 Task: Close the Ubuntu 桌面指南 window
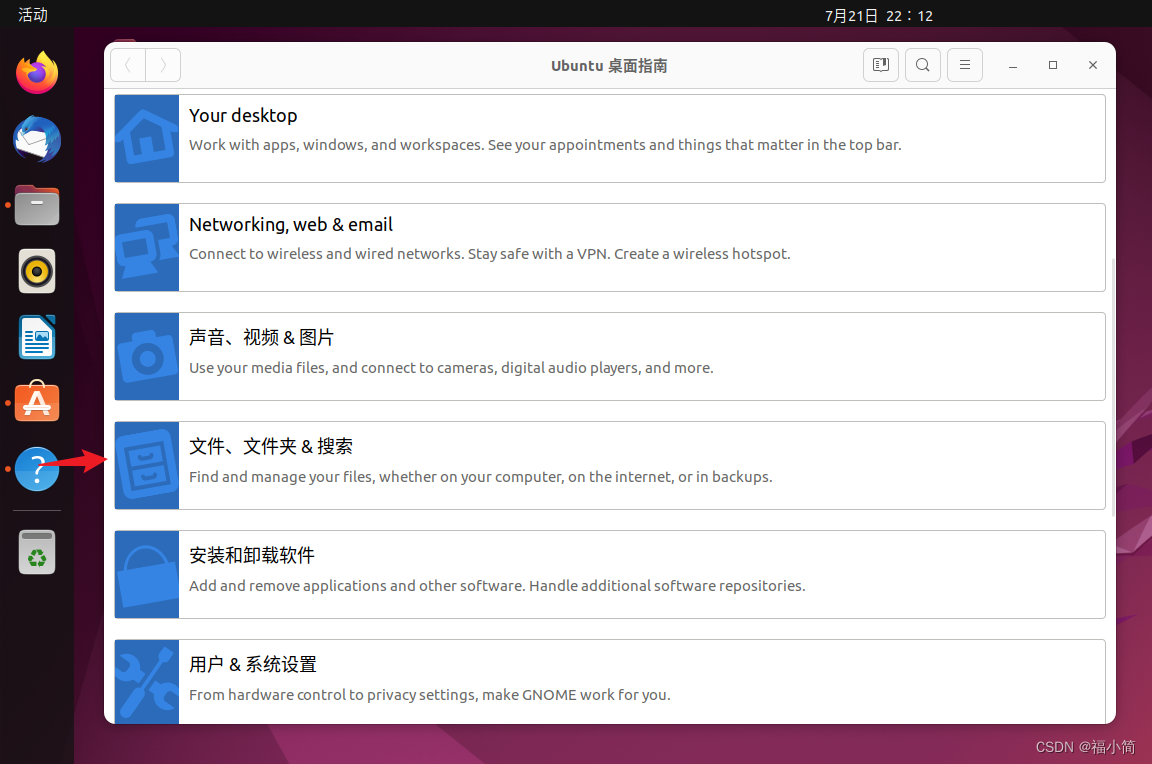point(1092,65)
